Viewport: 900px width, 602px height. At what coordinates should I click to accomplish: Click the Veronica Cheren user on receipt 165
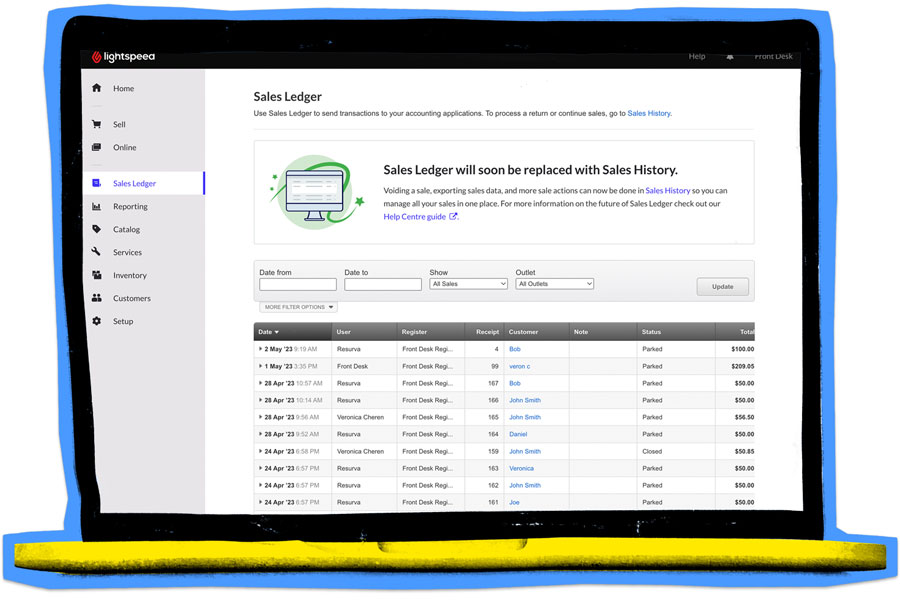tap(360, 417)
